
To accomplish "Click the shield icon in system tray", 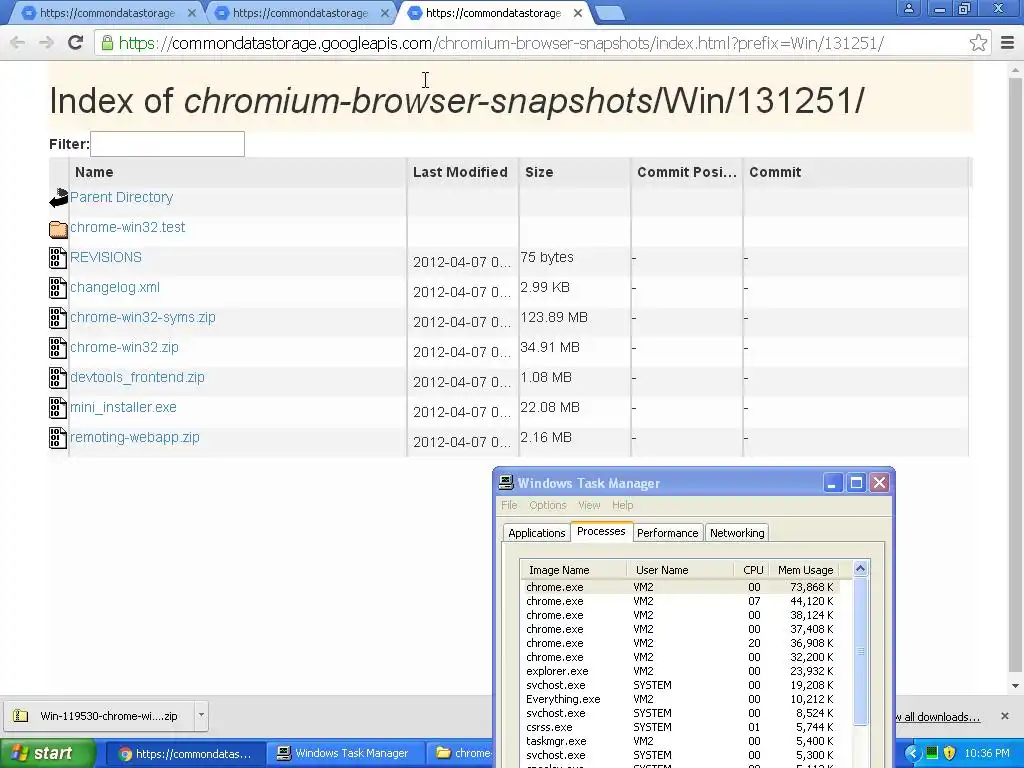I will coord(950,753).
